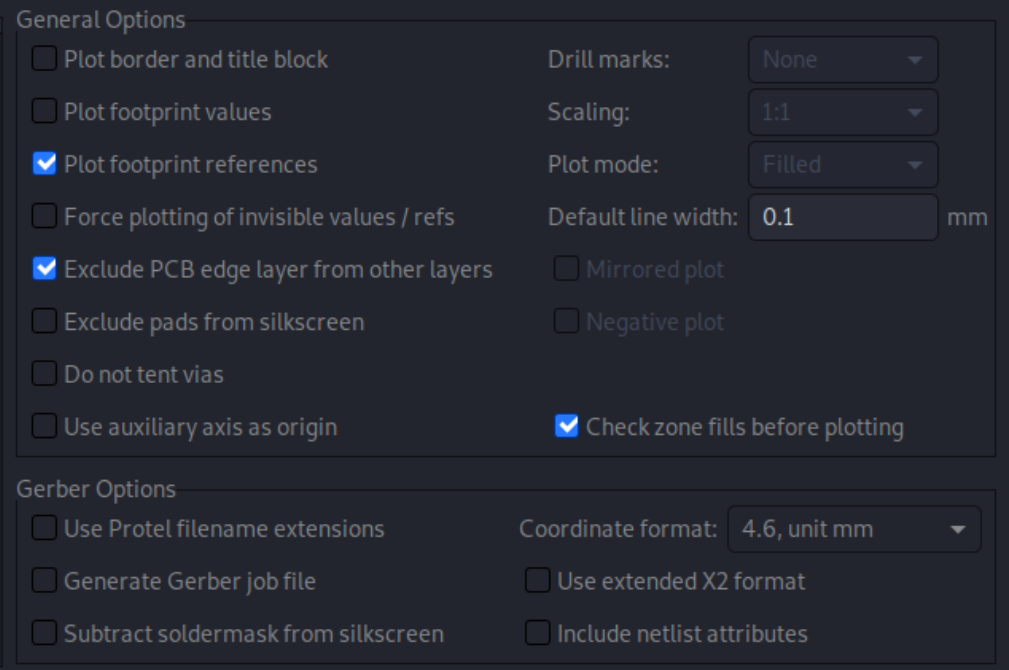Screen dimensions: 1009x670
Task: Open the Plot mode dropdown
Action: tap(843, 164)
